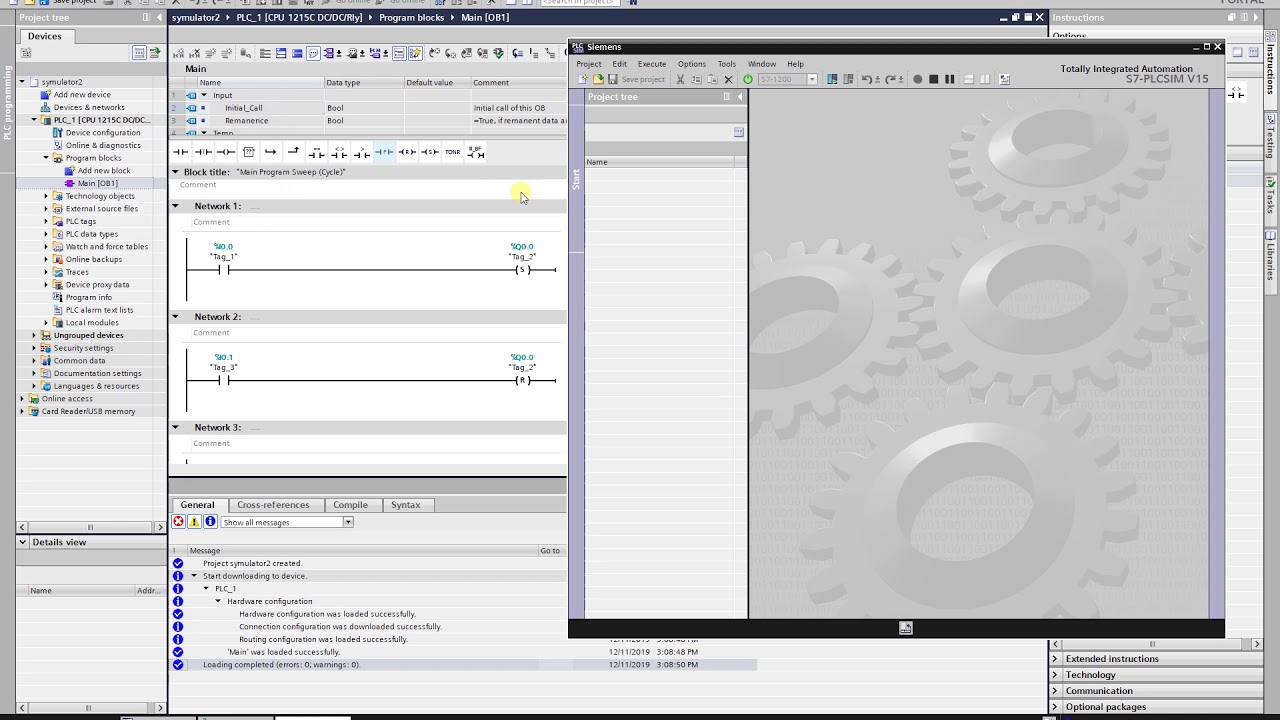Open the Window menu in PLCSIM
The width and height of the screenshot is (1280, 720).
[x=762, y=64]
